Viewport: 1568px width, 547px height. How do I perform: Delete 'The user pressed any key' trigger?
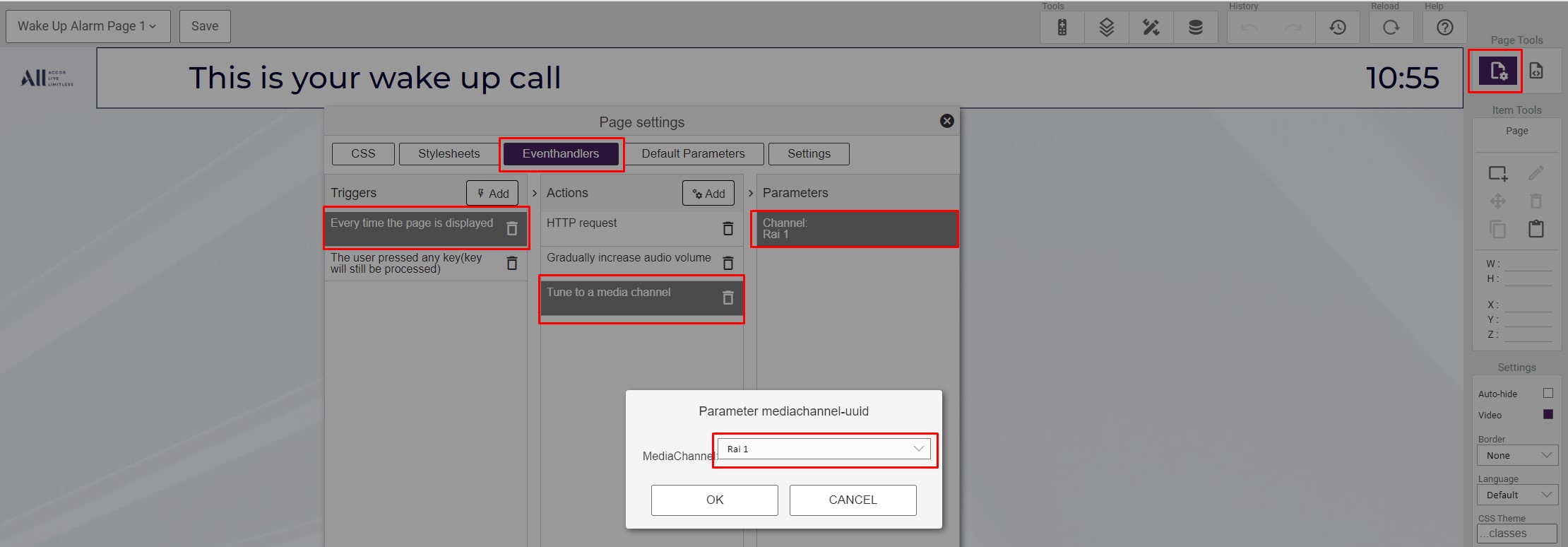pyautogui.click(x=512, y=264)
